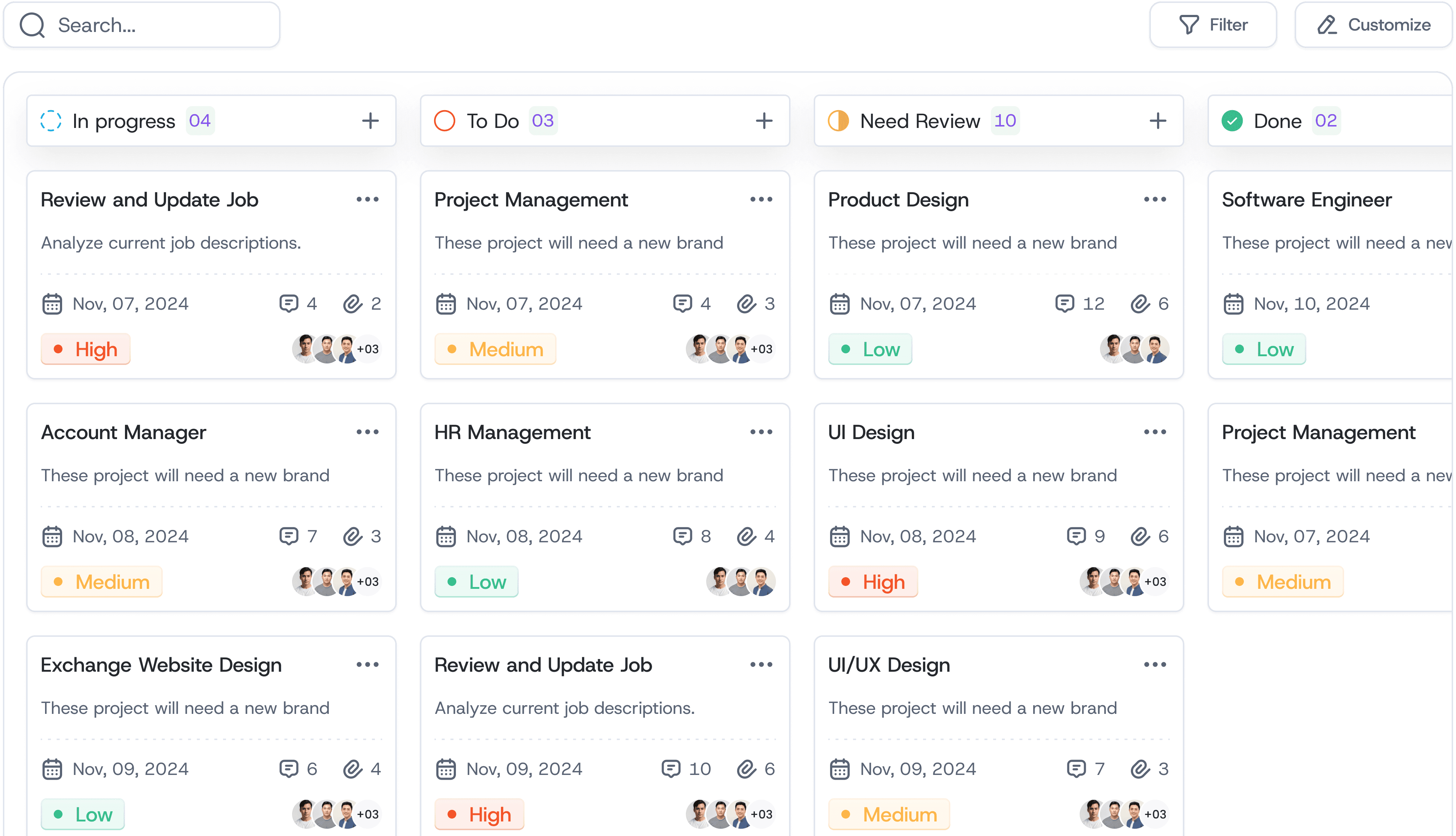
Task: Open the HR Management card title
Action: coord(512,432)
